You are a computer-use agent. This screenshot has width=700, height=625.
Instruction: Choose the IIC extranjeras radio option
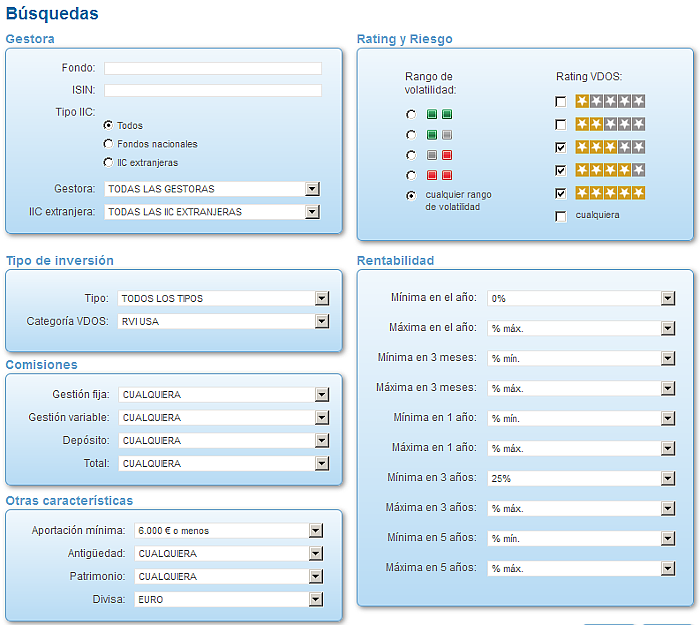click(108, 162)
